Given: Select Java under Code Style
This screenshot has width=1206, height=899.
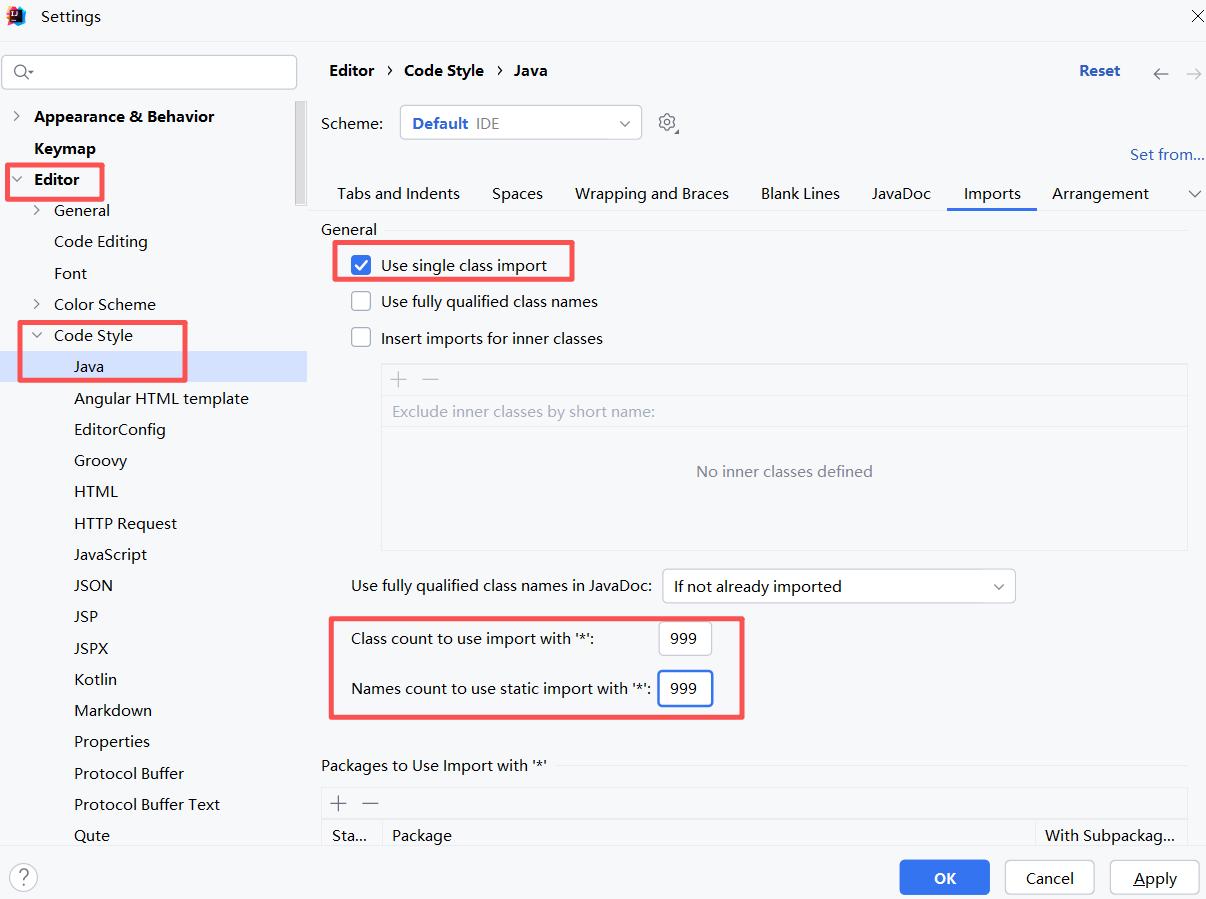Looking at the screenshot, I should tap(89, 366).
